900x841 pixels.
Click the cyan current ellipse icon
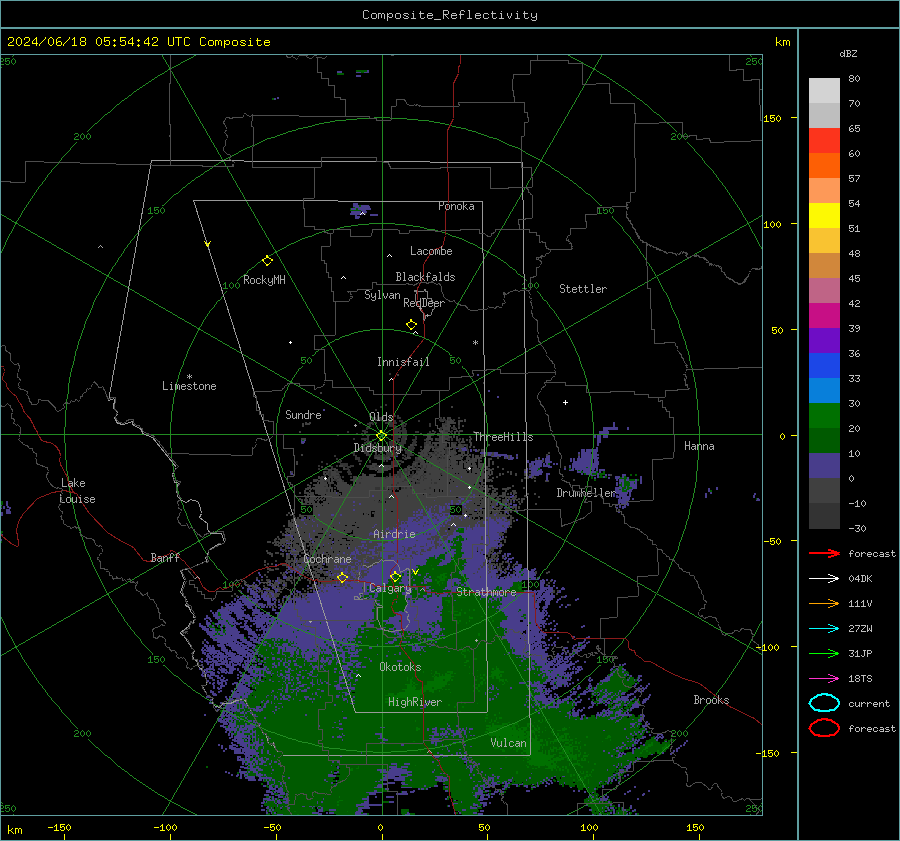(x=824, y=703)
